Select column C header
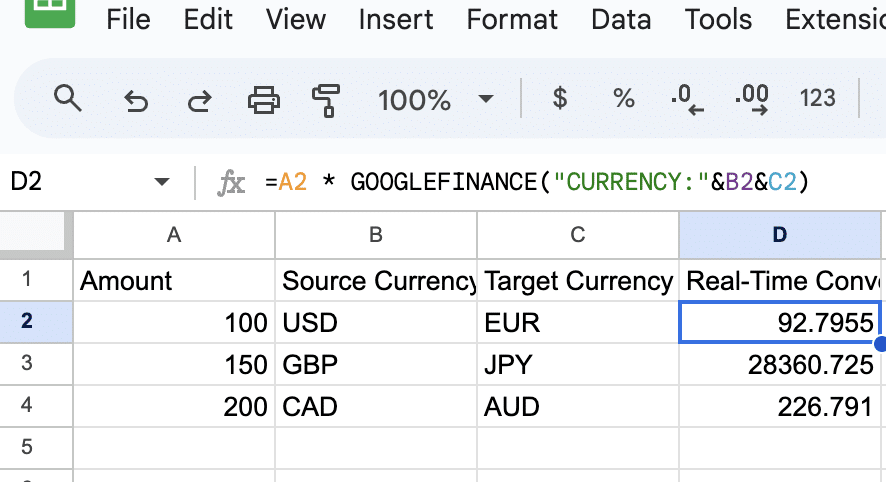Image resolution: width=886 pixels, height=482 pixels. pyautogui.click(x=577, y=235)
